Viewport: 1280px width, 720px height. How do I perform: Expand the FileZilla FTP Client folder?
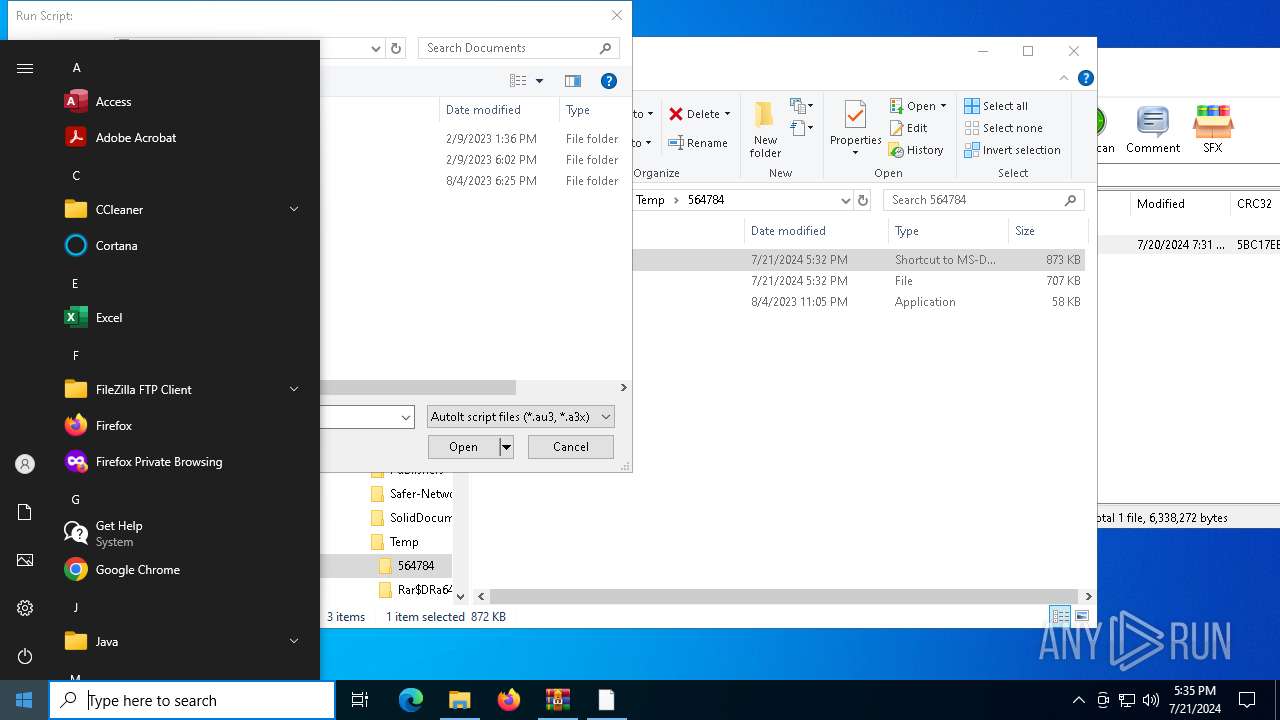tap(294, 389)
